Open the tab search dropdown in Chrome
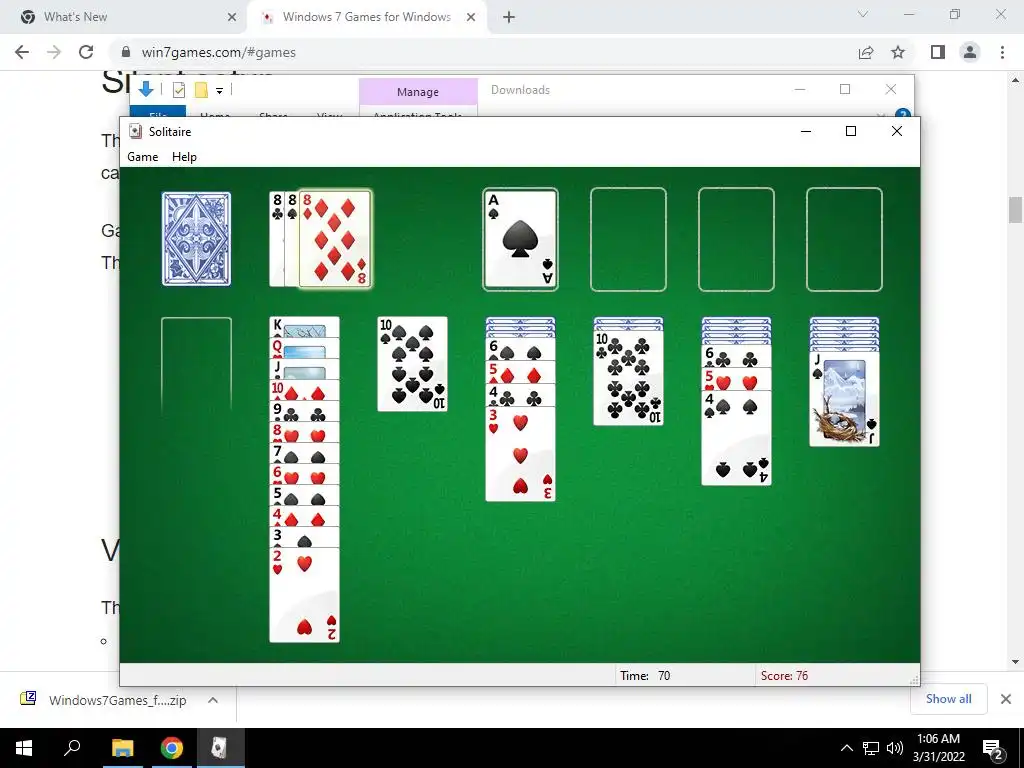This screenshot has width=1024, height=768. click(x=863, y=14)
